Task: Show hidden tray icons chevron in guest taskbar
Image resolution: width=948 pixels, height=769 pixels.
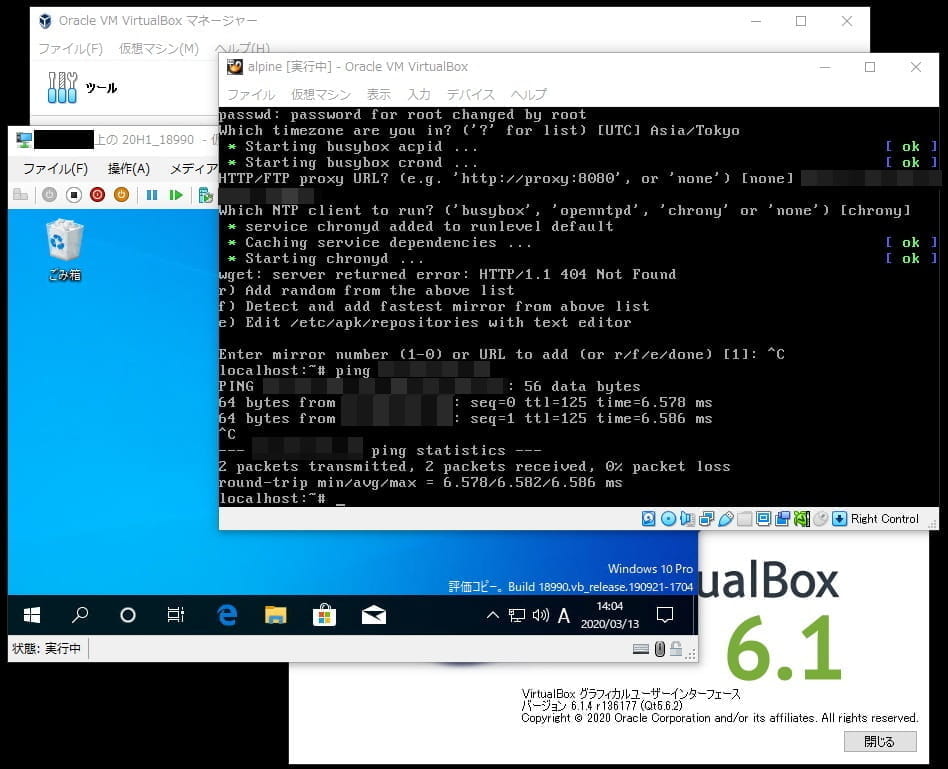Action: (x=493, y=615)
